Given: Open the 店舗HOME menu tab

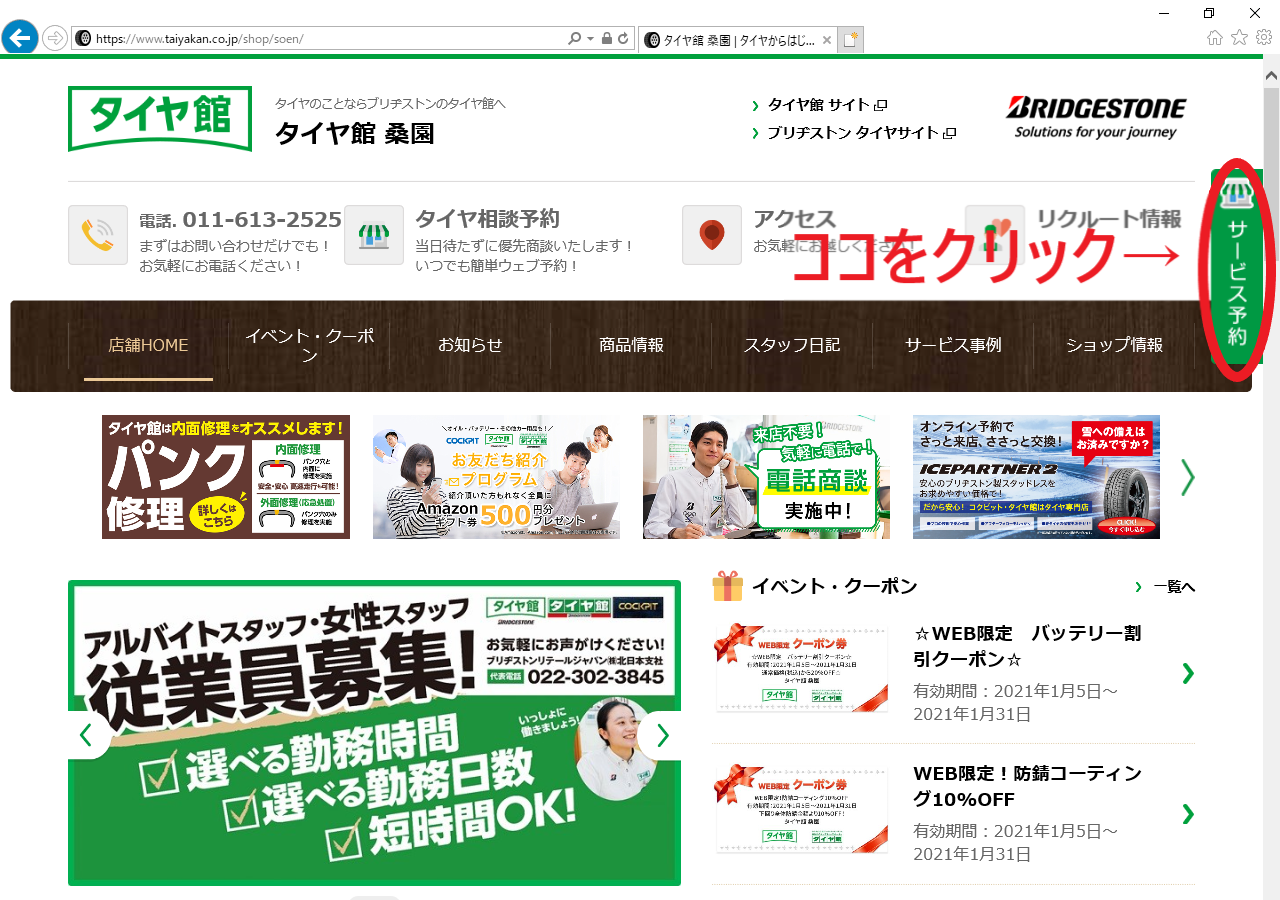Looking at the screenshot, I should (x=148, y=345).
